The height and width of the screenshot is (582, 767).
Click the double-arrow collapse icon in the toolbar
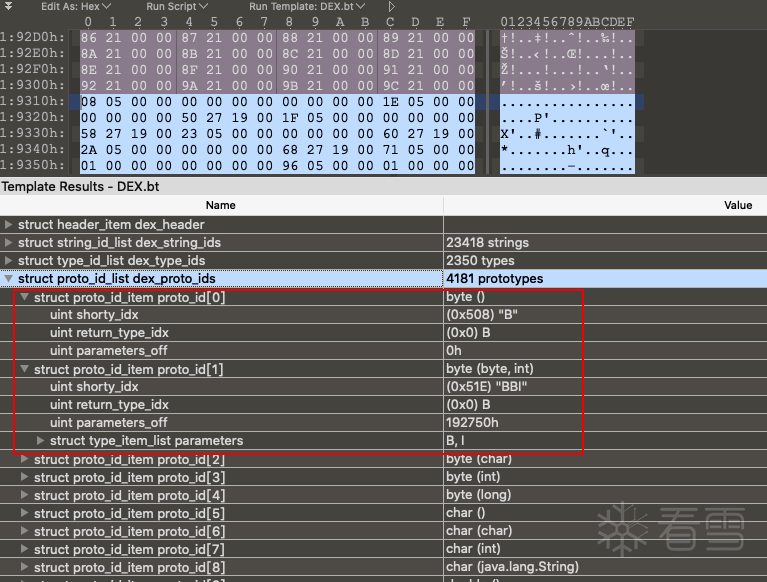(8, 6)
